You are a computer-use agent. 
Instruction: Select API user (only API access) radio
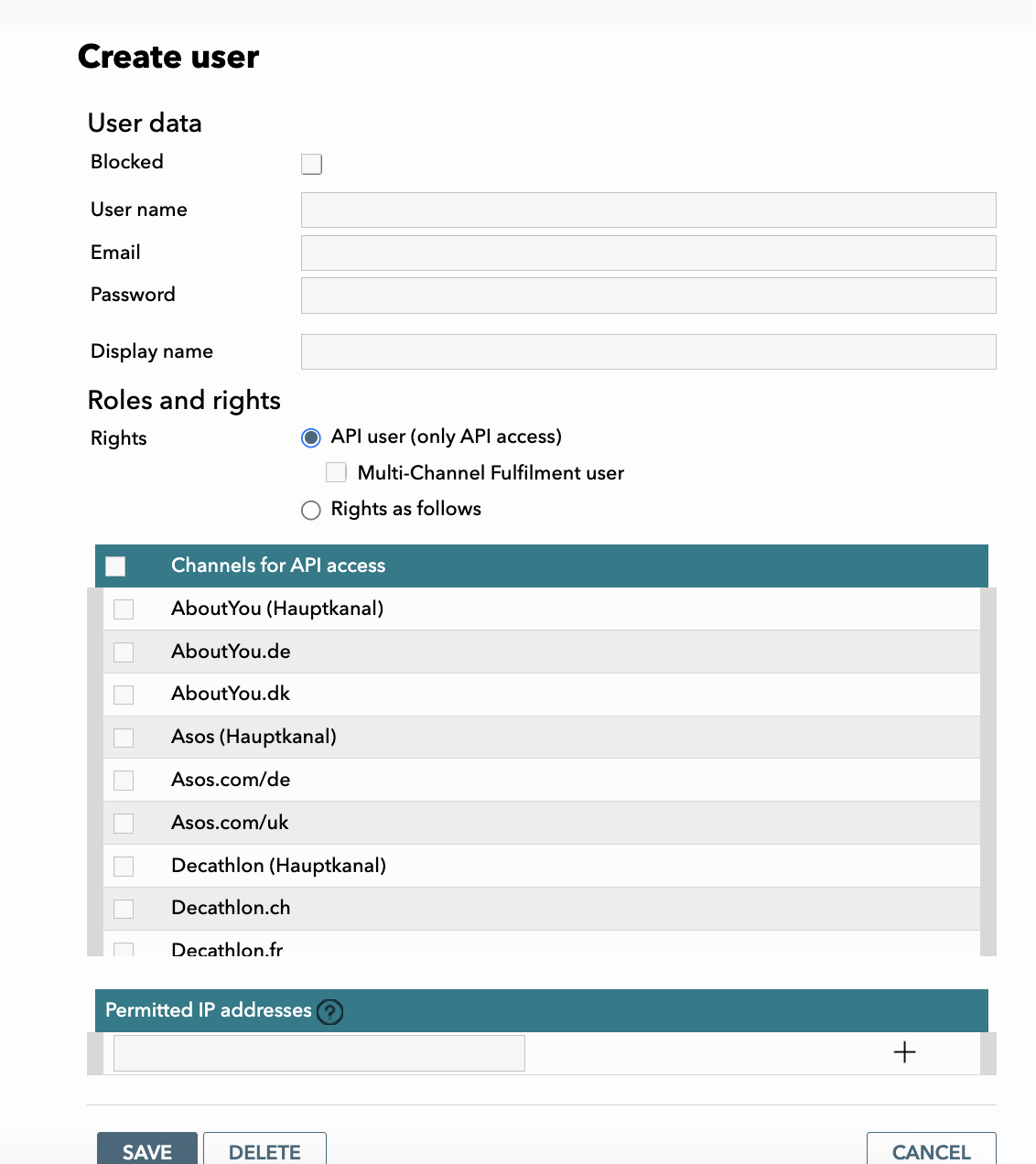[311, 437]
